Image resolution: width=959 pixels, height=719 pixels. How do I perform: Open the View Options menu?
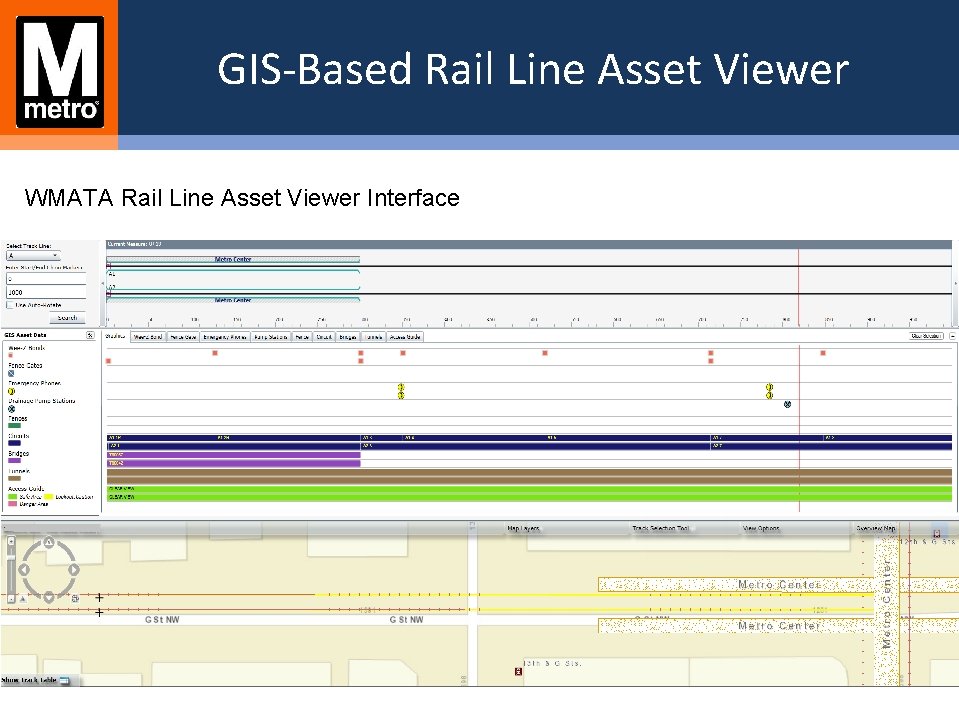761,528
